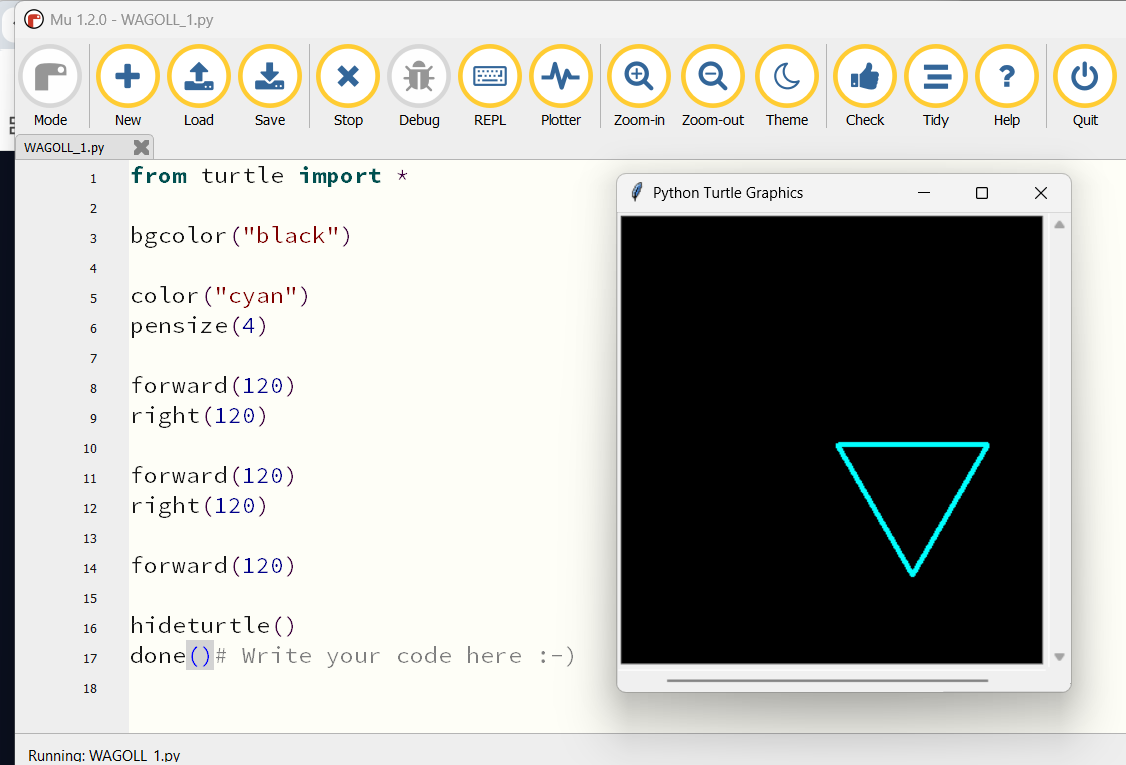The width and height of the screenshot is (1126, 765).
Task: Click the Mu app icon in title bar
Action: [34, 19]
